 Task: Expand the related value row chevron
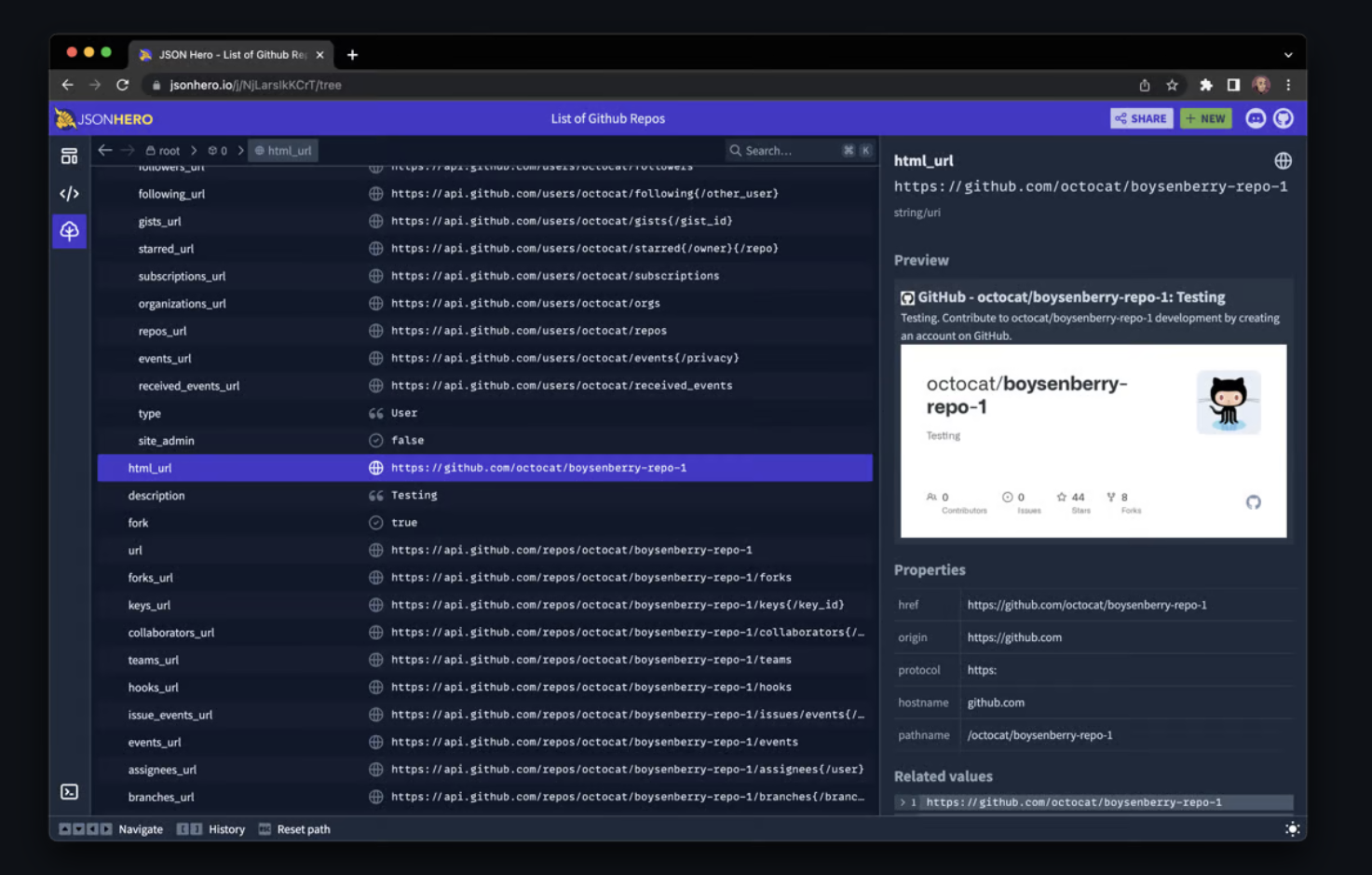(x=902, y=802)
